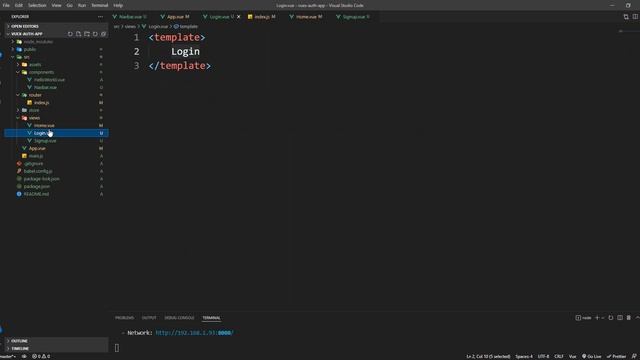The width and height of the screenshot is (640, 360).
Task: Expand the assets folder
Action: pyautogui.click(x=56, y=64)
